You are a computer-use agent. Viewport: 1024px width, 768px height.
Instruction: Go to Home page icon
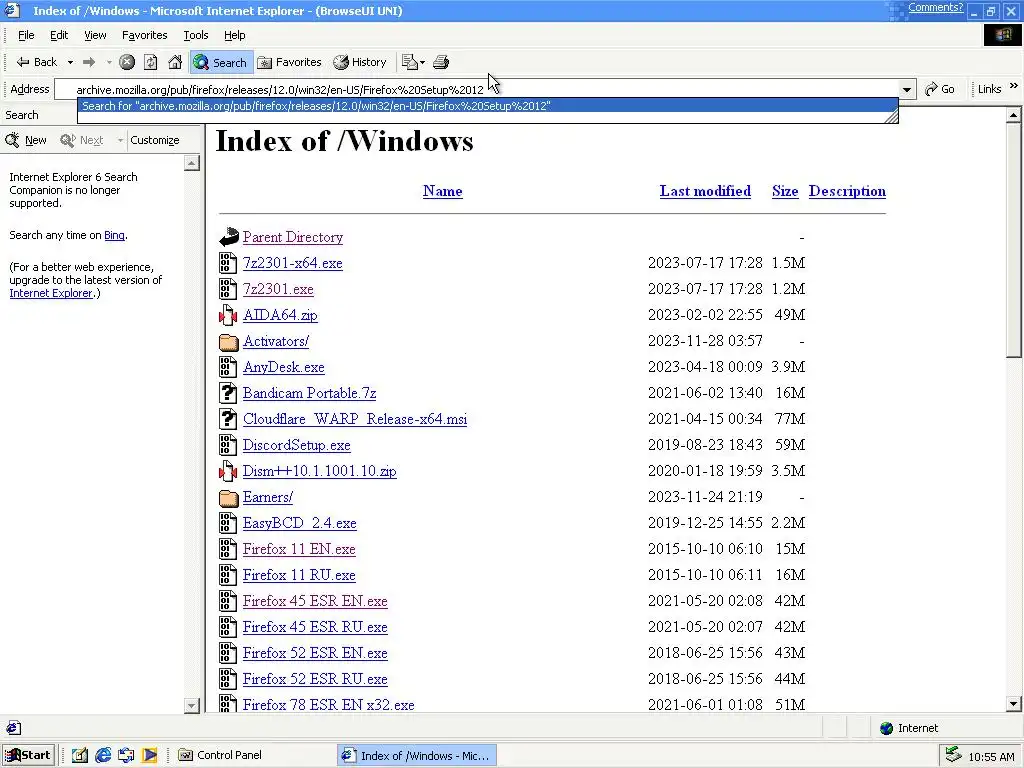(x=174, y=62)
